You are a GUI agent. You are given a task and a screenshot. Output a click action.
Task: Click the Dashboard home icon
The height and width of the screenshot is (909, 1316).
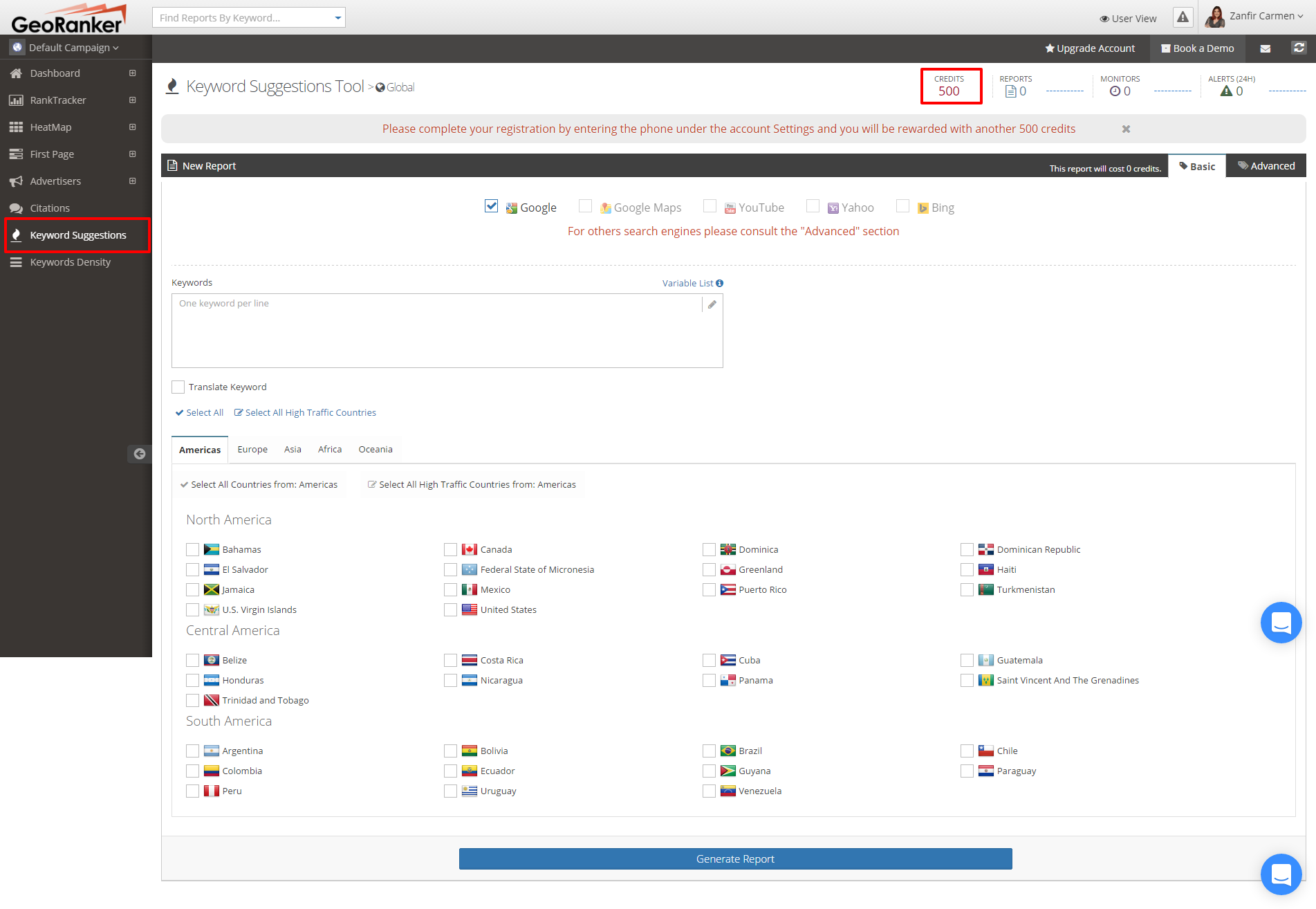coord(16,73)
